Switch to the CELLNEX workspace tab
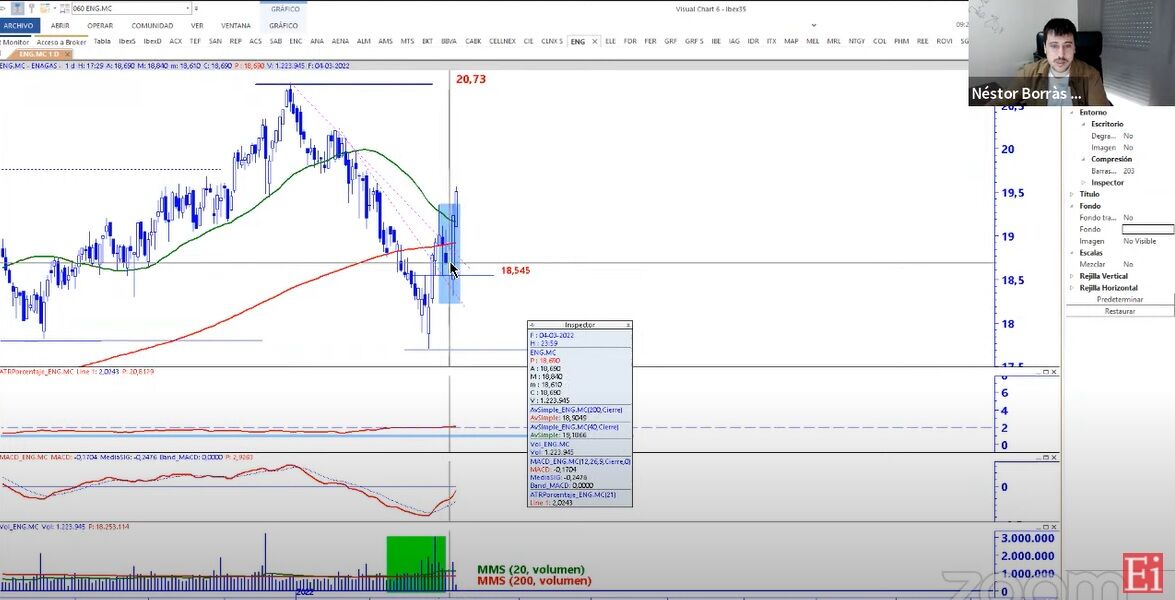Screen dimensions: 1175x600 click(502, 41)
